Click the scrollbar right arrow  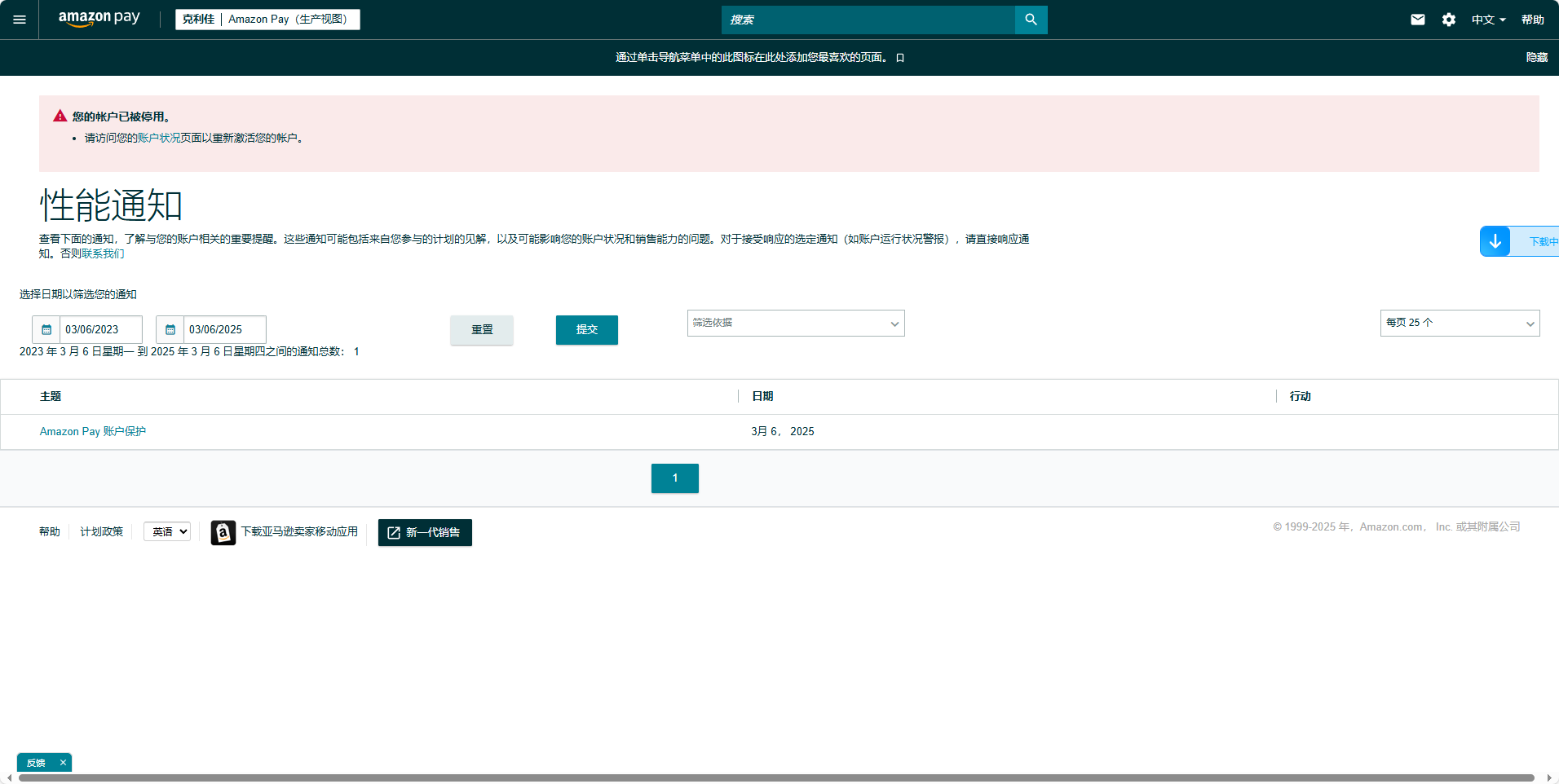click(1549, 778)
